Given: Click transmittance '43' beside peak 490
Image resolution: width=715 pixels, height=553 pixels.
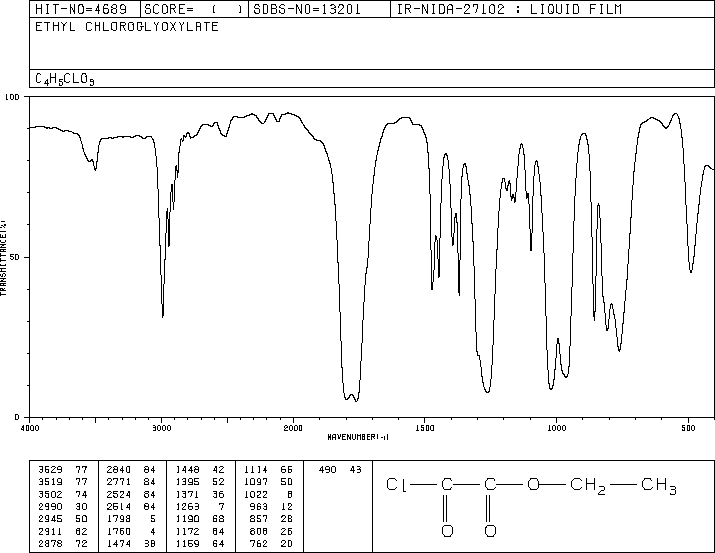Looking at the screenshot, I should [355, 470].
